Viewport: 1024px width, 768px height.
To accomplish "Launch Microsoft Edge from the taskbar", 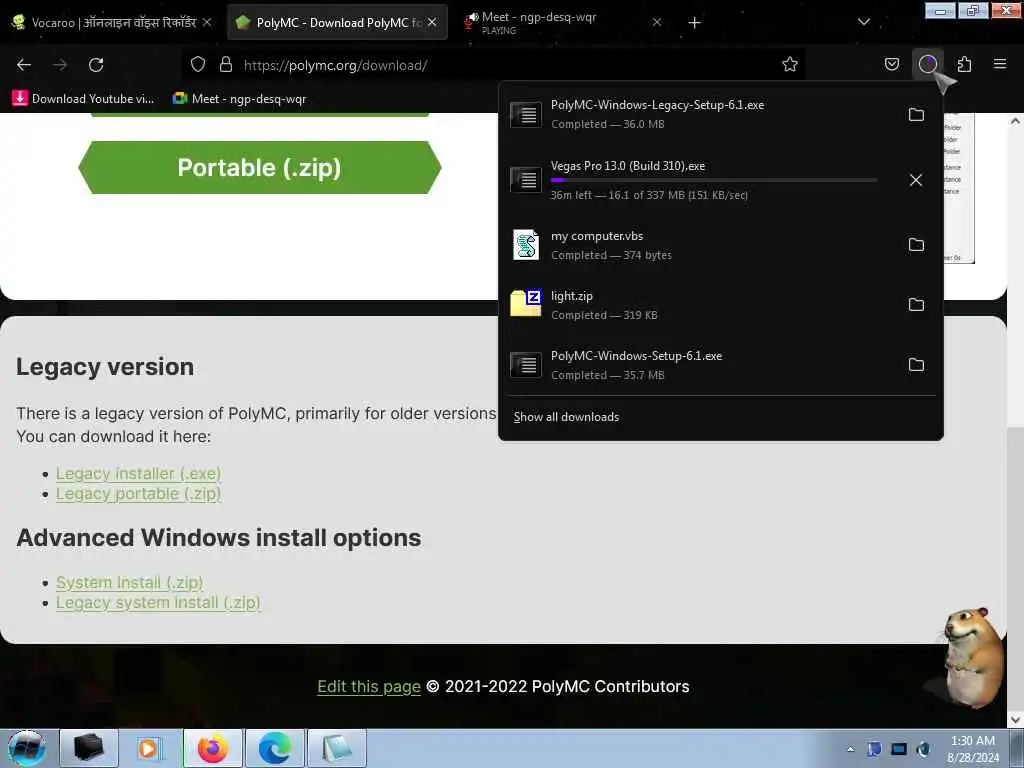I will coord(275,748).
